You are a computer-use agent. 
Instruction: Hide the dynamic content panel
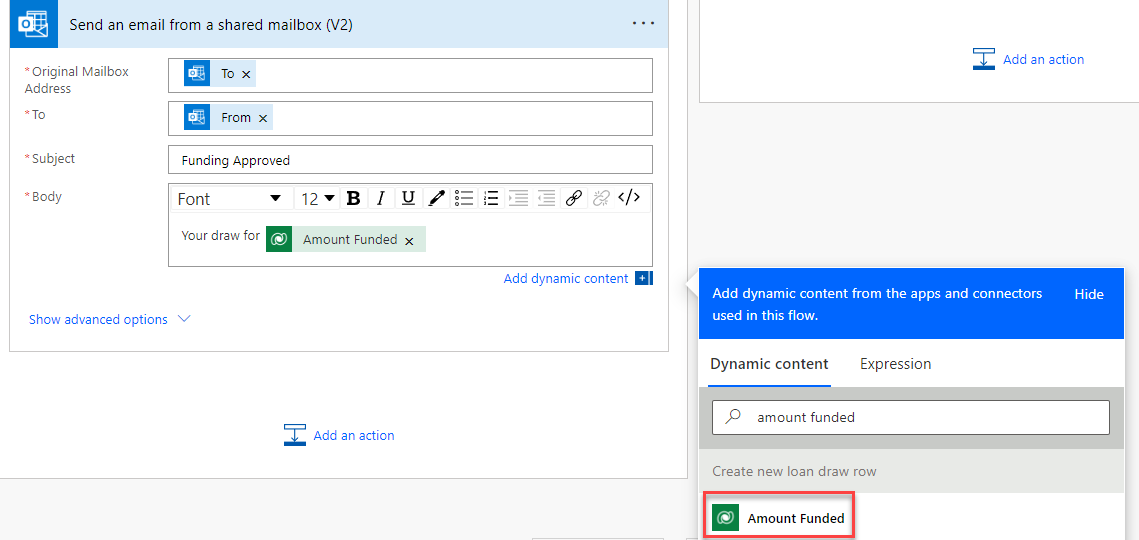point(1089,294)
